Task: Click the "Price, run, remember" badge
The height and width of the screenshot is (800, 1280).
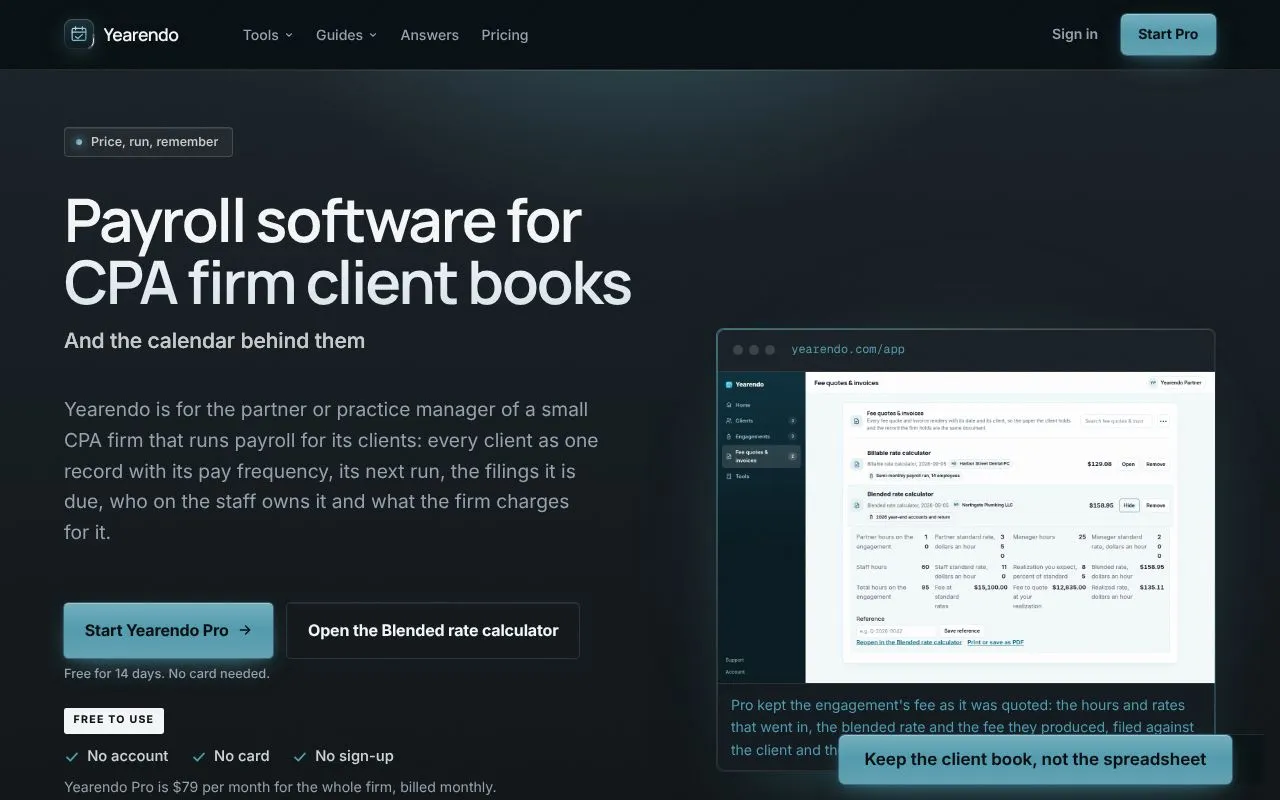Action: coord(148,142)
